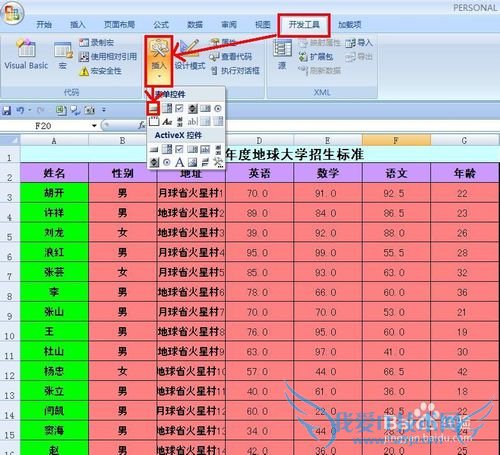
Task: Open ActiveX More Controls icon
Action: [218, 162]
